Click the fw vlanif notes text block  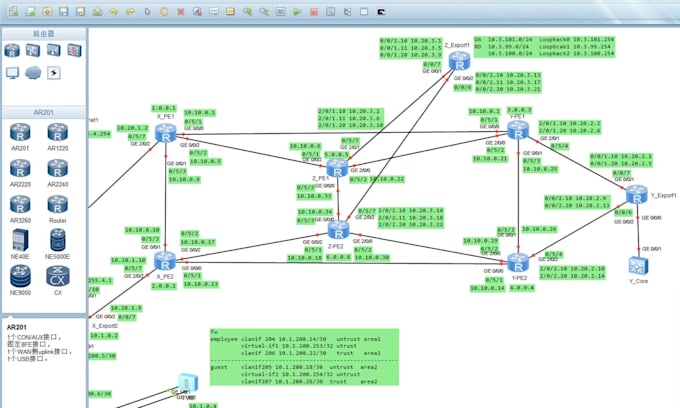click(x=304, y=357)
